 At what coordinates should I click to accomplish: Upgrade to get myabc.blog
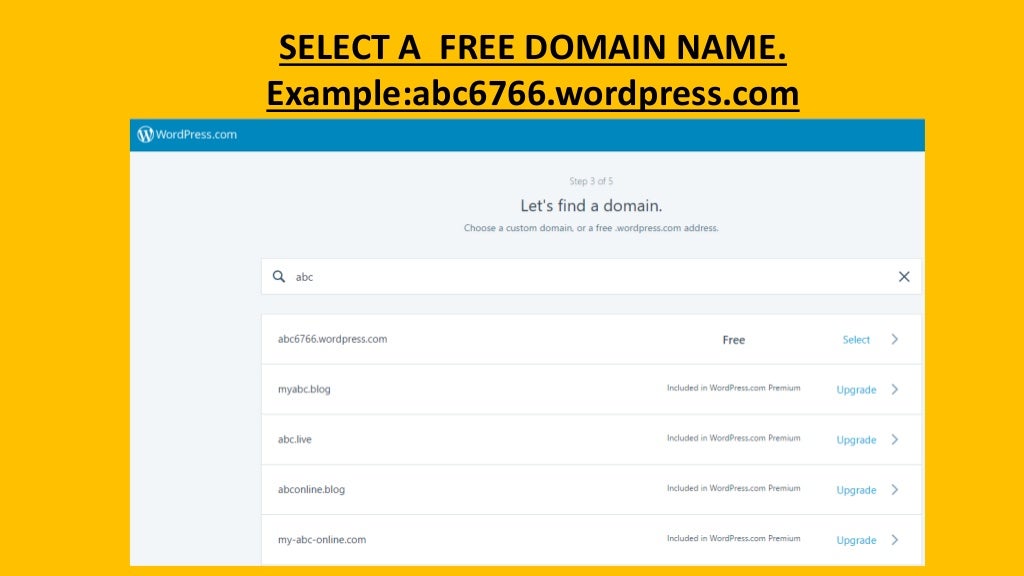coord(856,390)
